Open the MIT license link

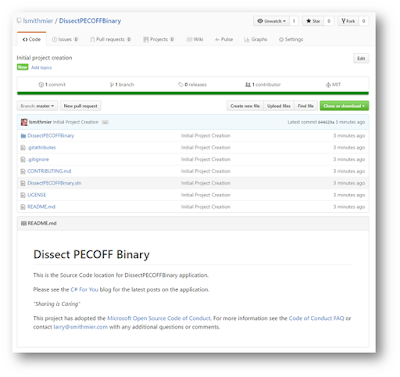[x=333, y=85]
